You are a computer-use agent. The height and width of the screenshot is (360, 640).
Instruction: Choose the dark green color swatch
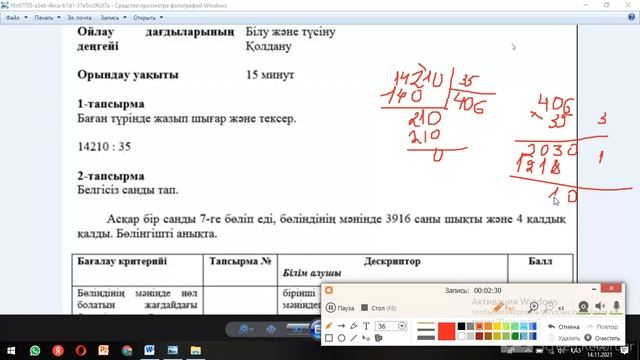coord(515,336)
